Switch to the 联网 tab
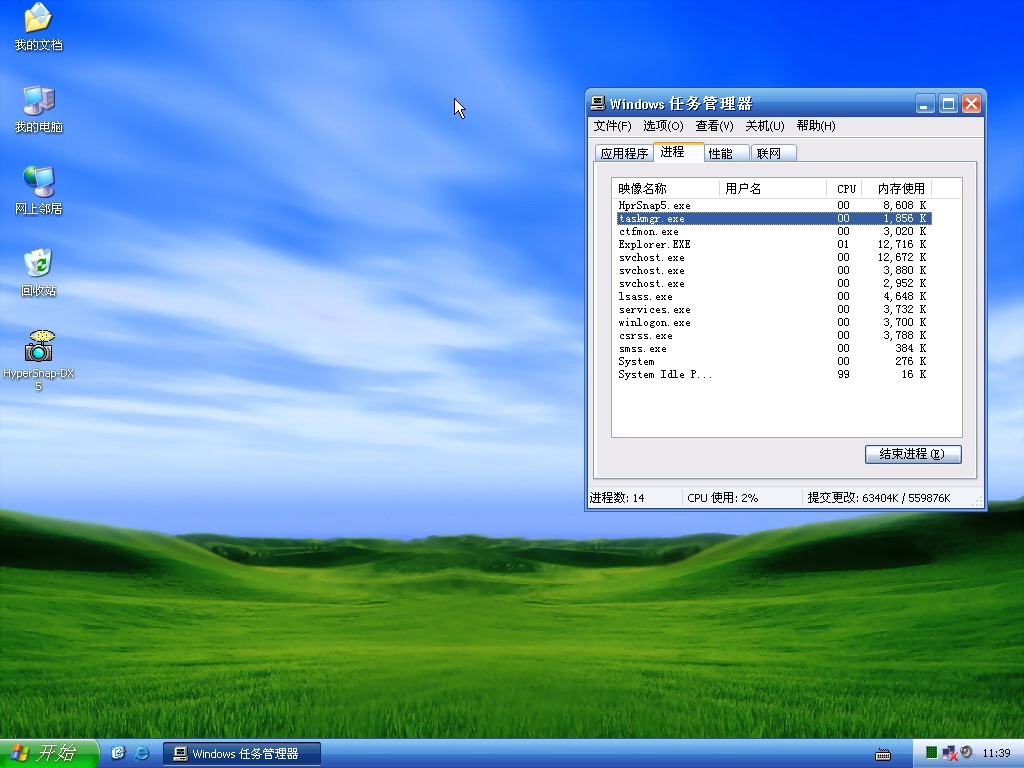 [773, 153]
